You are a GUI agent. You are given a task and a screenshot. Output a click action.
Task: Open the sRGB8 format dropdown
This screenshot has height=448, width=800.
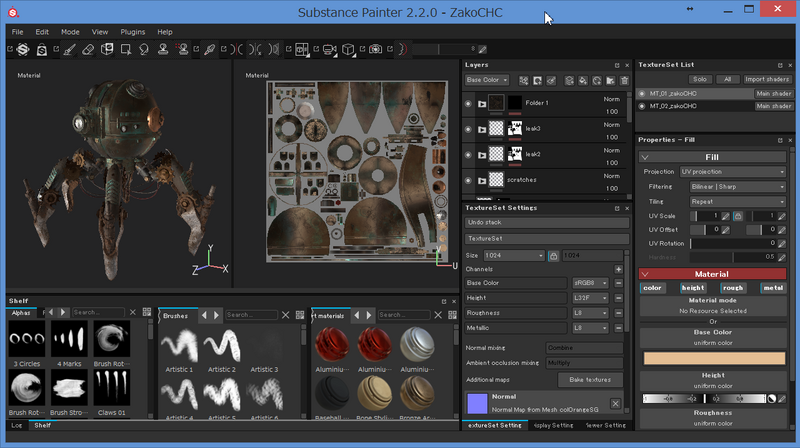[x=590, y=283]
